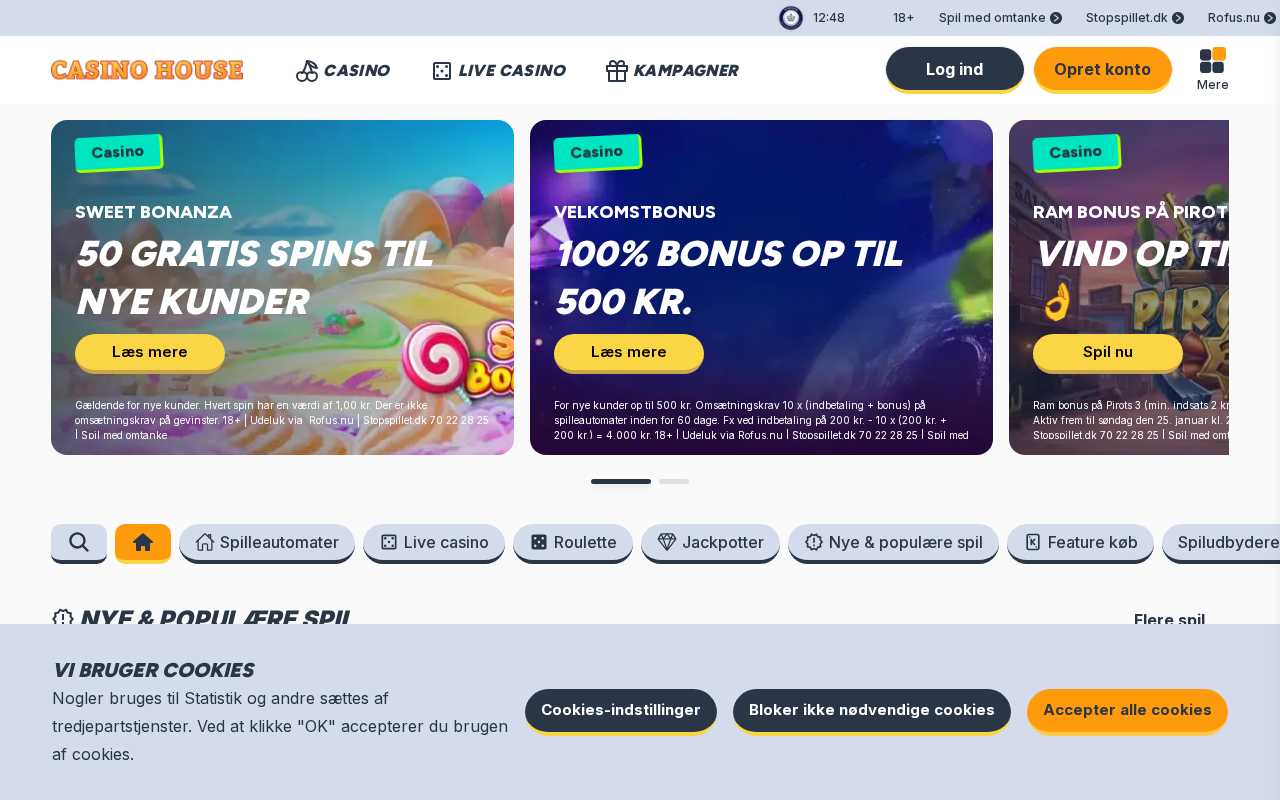Select the Spilleautomater category tab
The height and width of the screenshot is (800, 1280).
[267, 542]
